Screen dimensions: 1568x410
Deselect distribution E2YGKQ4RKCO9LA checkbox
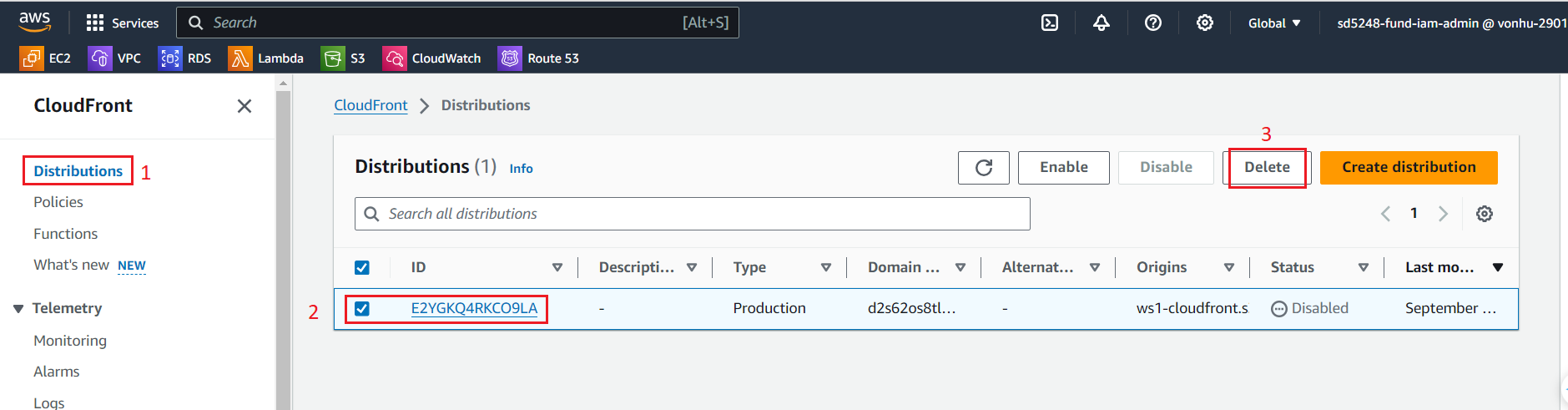362,309
